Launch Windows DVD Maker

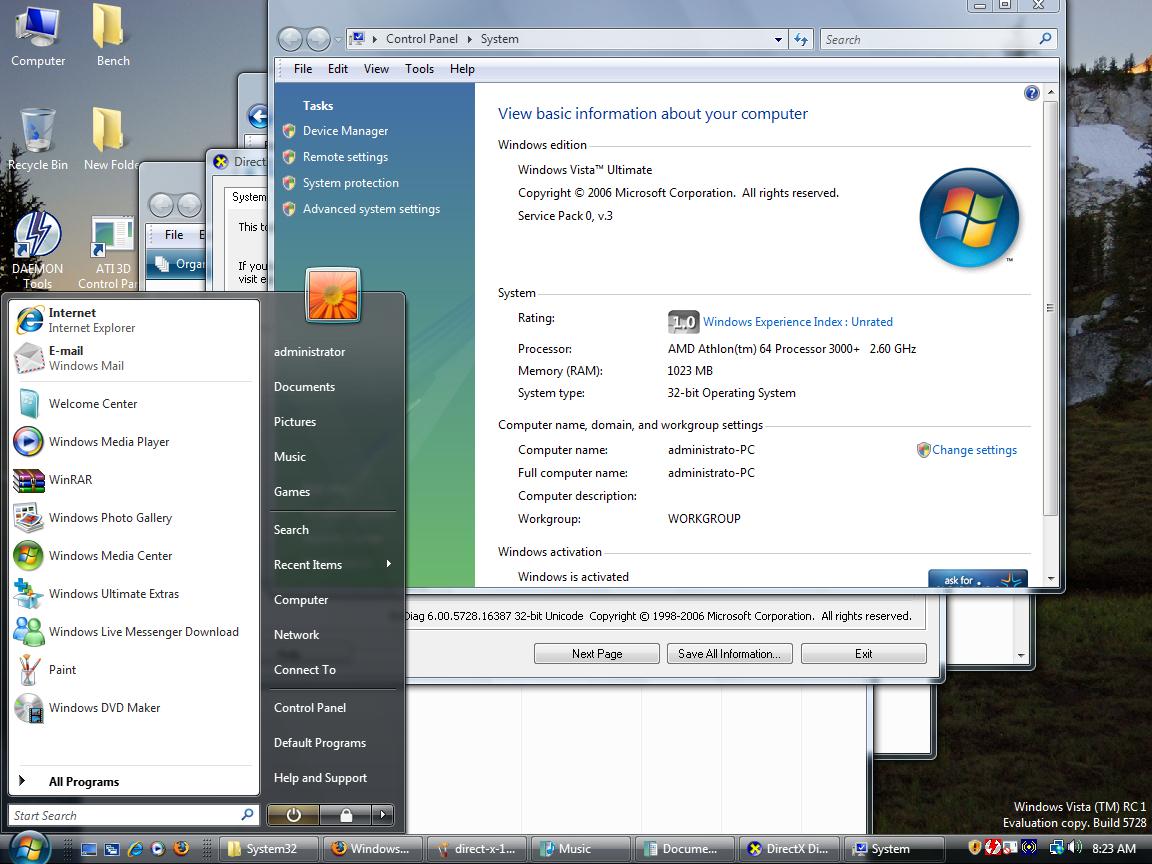[104, 708]
